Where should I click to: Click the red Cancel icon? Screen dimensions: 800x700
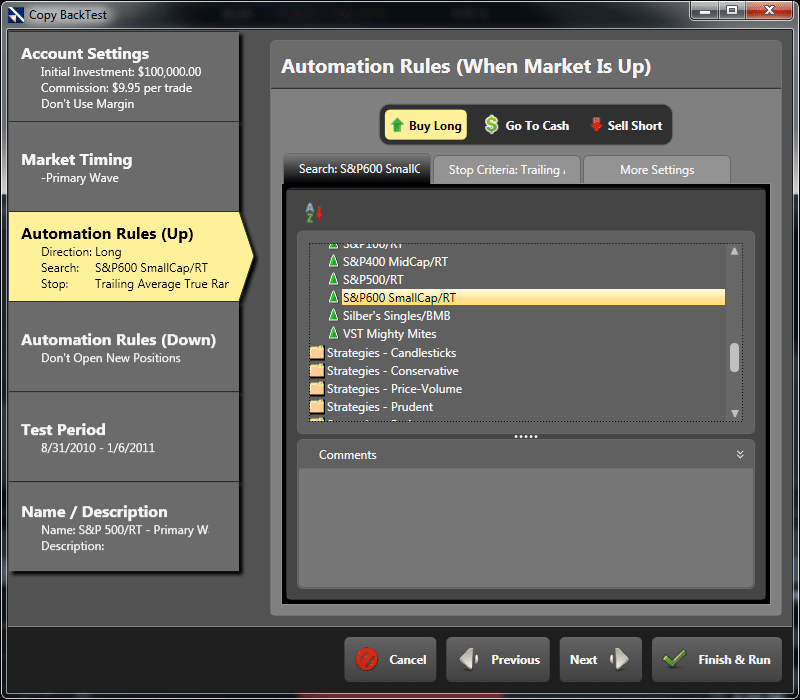click(x=367, y=660)
